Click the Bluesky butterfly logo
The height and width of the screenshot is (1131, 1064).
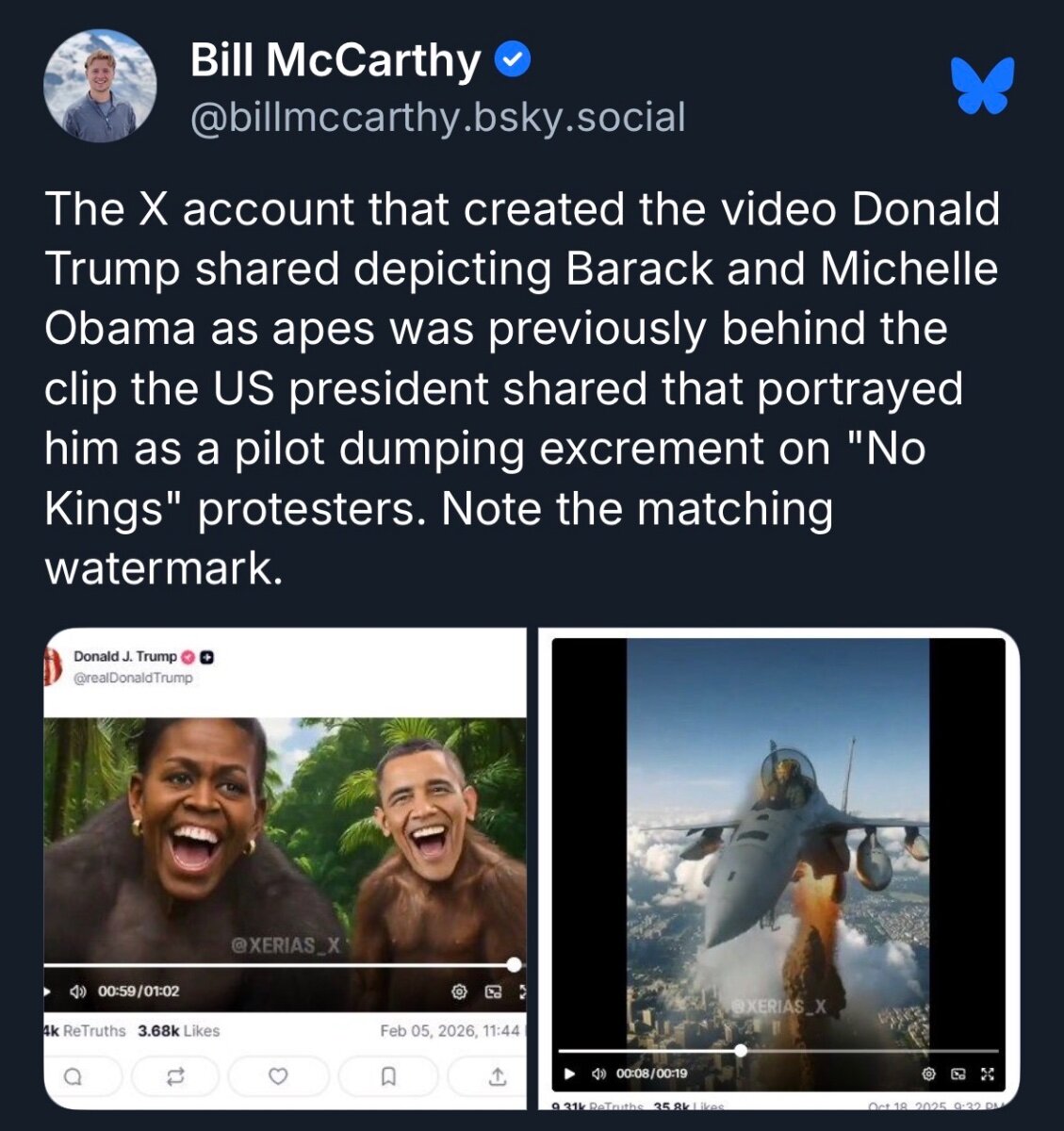(982, 86)
